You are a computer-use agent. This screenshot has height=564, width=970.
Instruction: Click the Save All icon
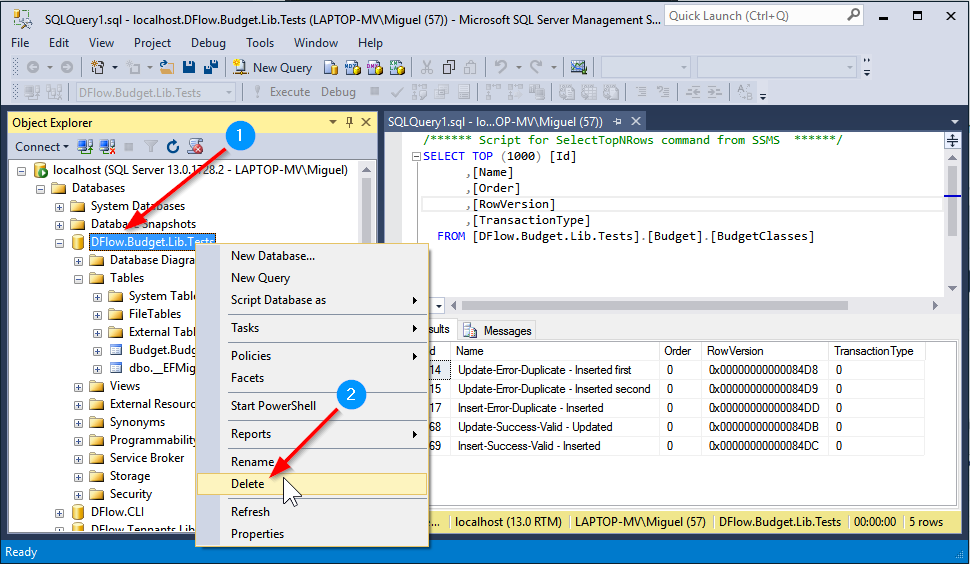pyautogui.click(x=211, y=67)
